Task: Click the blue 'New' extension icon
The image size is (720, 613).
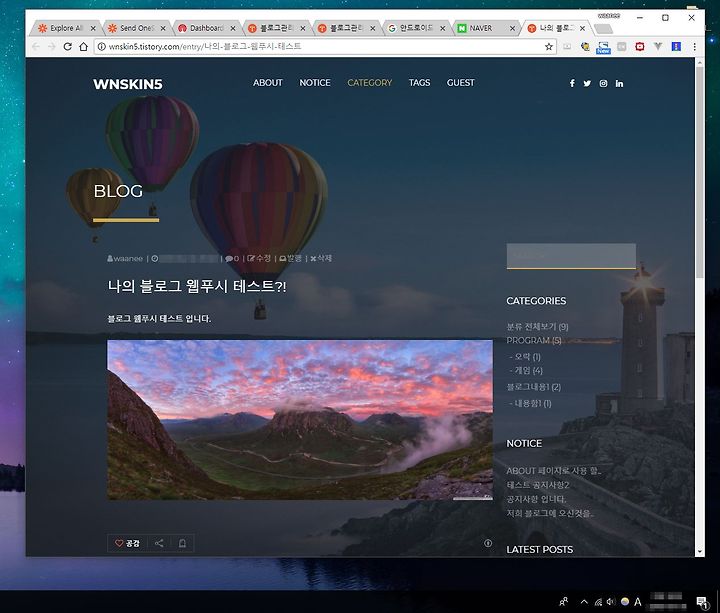Action: [x=603, y=47]
